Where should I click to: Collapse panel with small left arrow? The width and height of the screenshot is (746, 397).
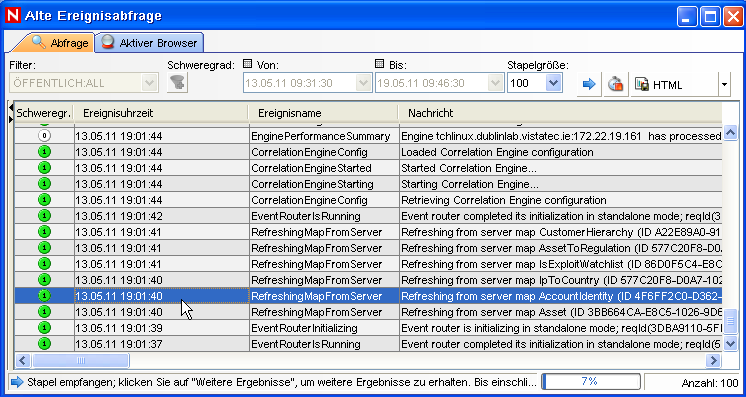click(x=11, y=108)
